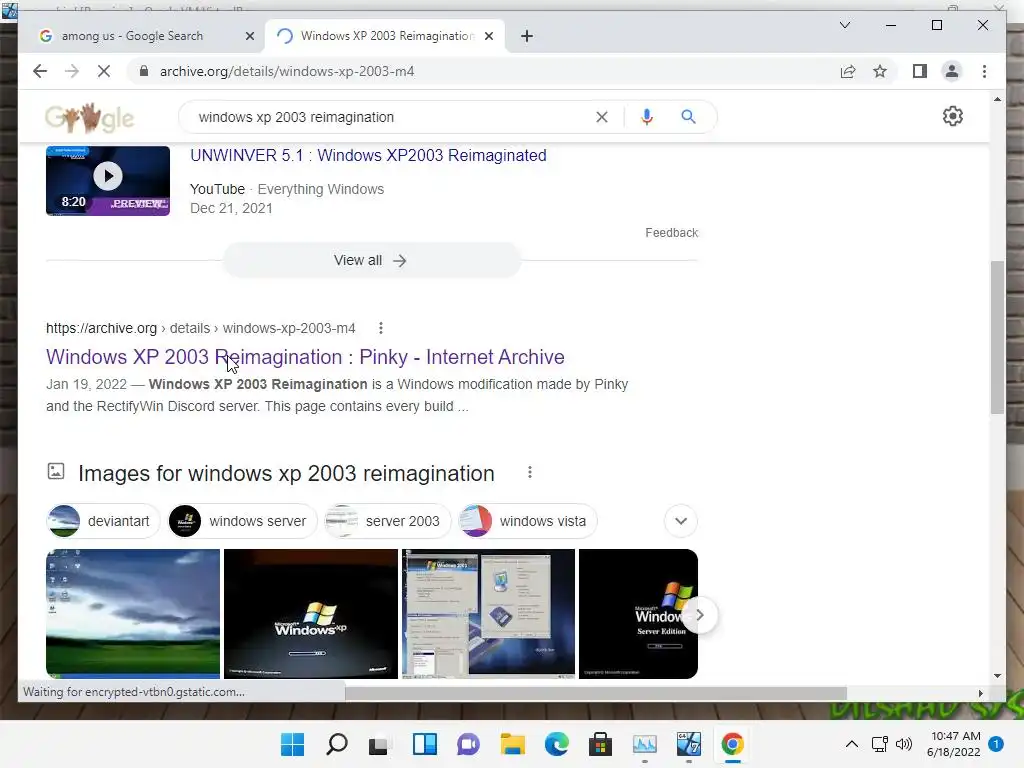Click the address bar URL
Screen dimensions: 1024x768
(287, 71)
